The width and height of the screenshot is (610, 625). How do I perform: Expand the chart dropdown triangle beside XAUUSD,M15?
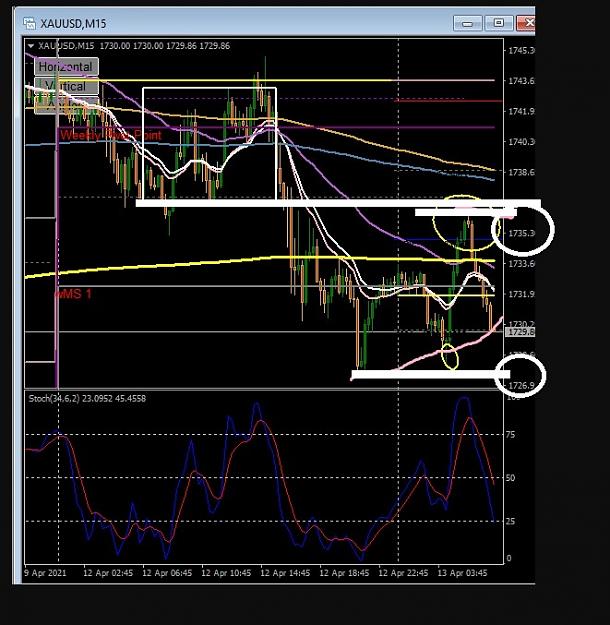31,46
